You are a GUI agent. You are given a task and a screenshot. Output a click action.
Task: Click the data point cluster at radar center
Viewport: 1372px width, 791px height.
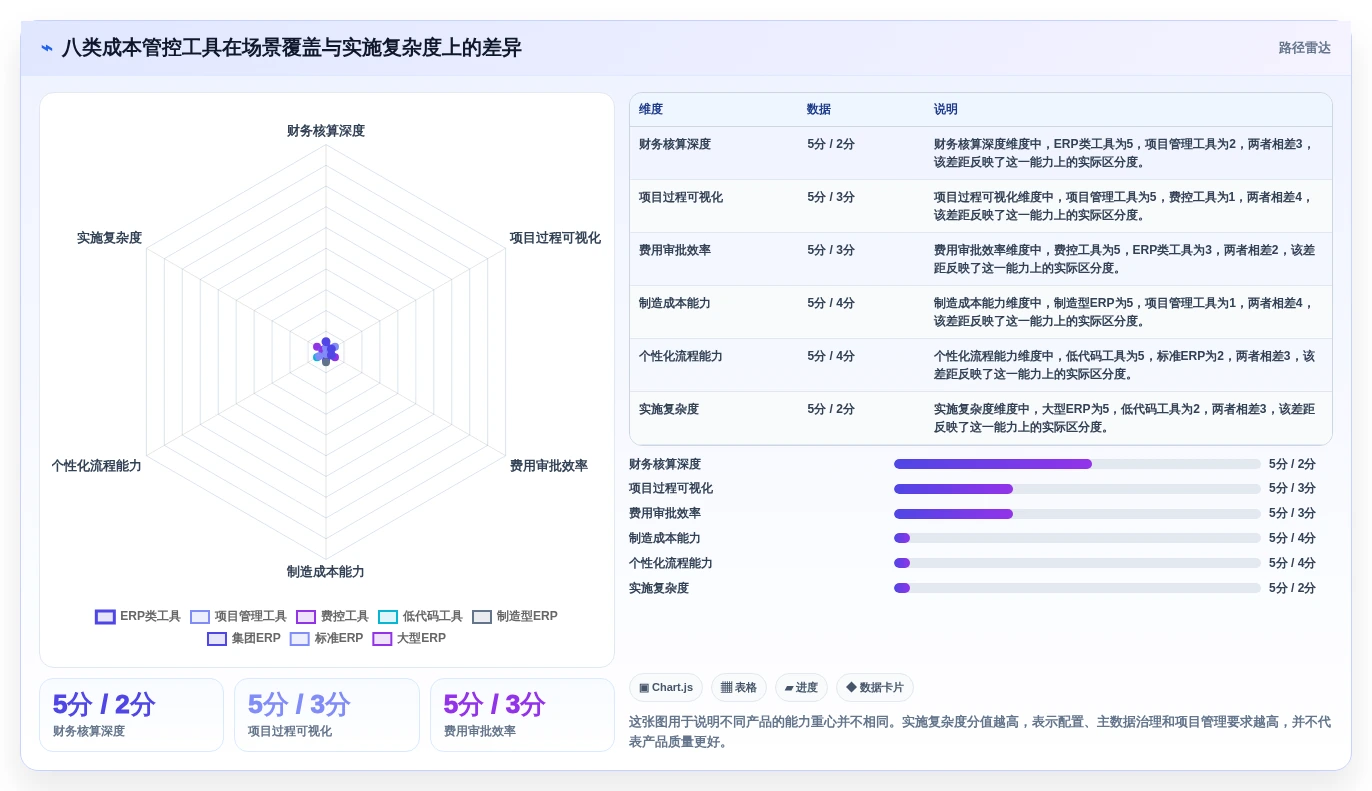(x=326, y=351)
